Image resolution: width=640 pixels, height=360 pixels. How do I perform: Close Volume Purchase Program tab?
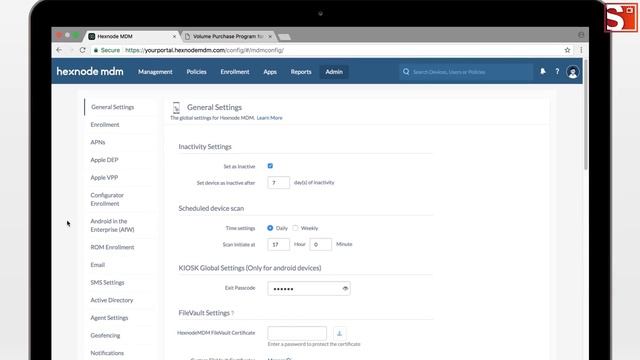[270, 36]
